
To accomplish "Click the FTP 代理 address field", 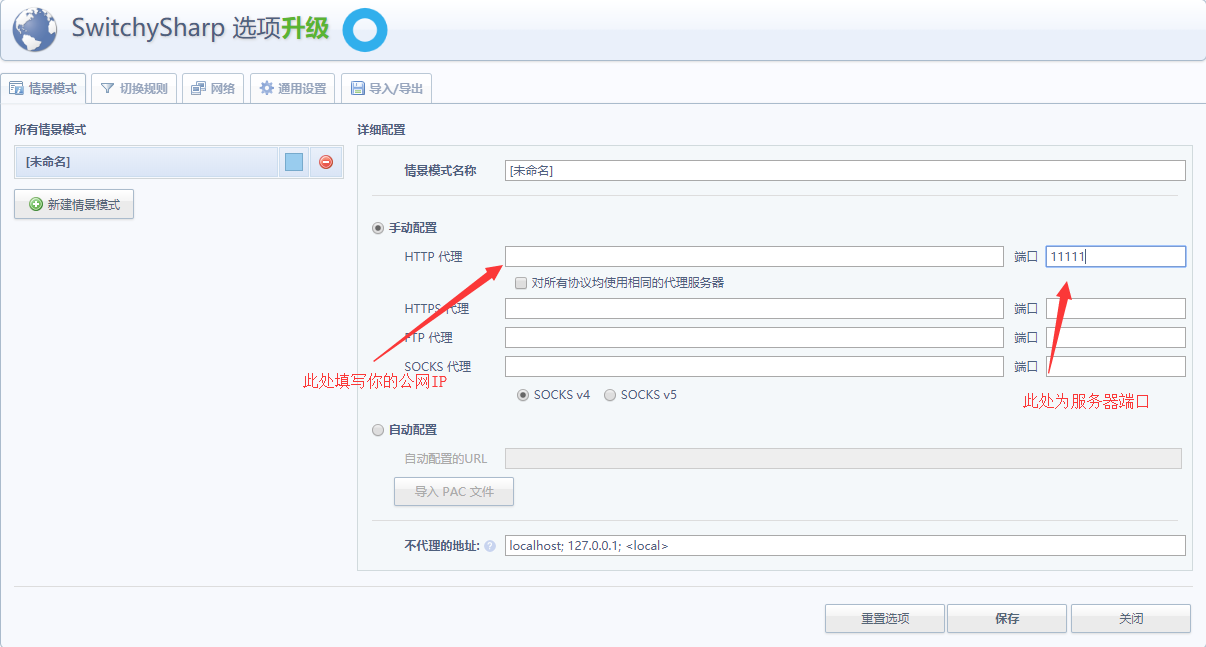I will click(x=754, y=337).
